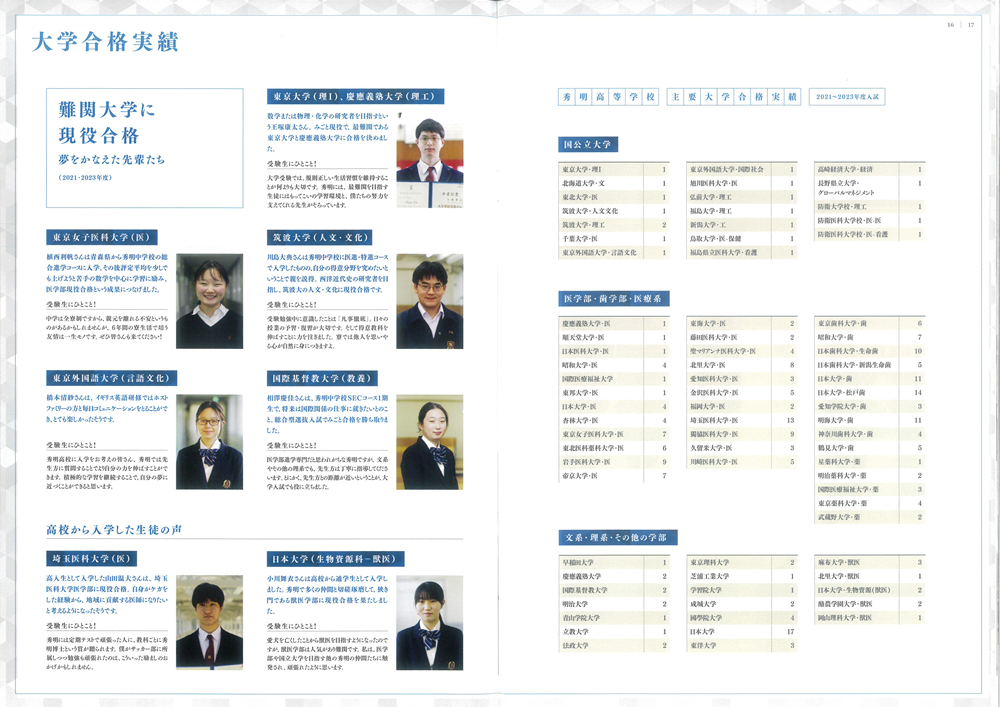Screen dimensions: 1000x707
Task: Select the 千葉大学・医 row
Action: click(x=614, y=239)
